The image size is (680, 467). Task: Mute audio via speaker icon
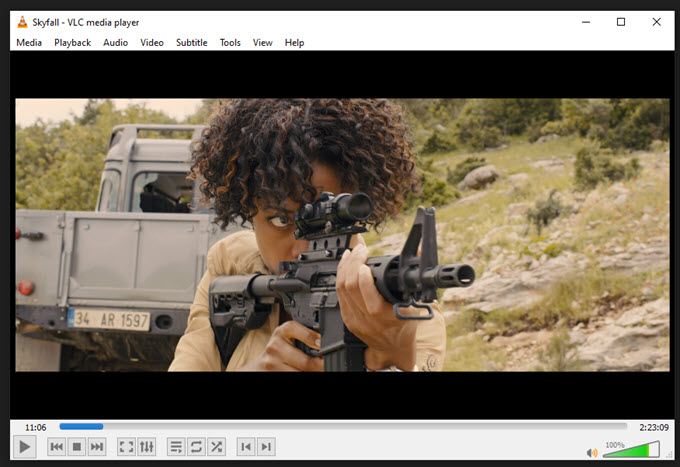[x=592, y=453]
